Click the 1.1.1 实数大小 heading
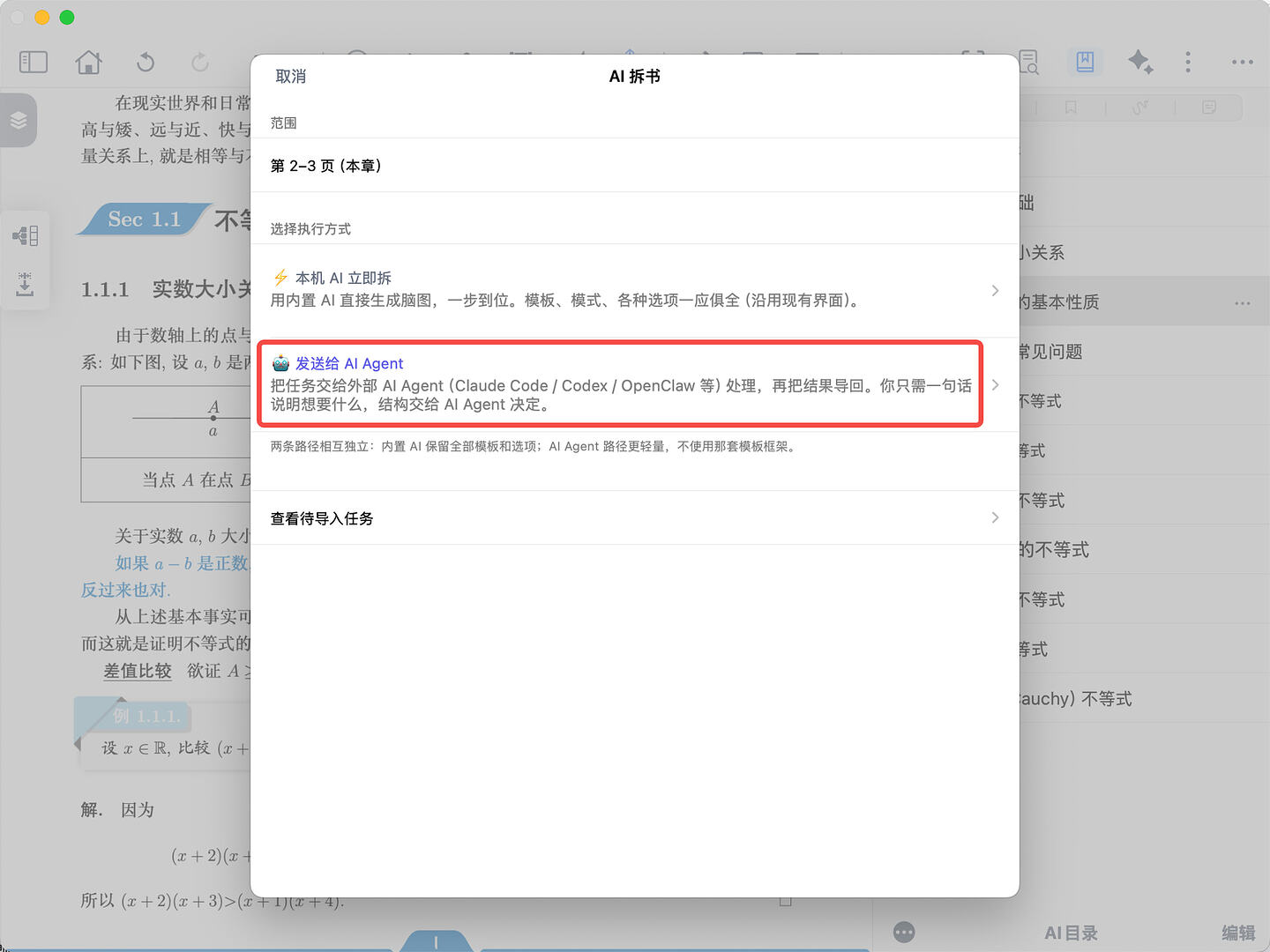The width and height of the screenshot is (1270, 952). (167, 289)
